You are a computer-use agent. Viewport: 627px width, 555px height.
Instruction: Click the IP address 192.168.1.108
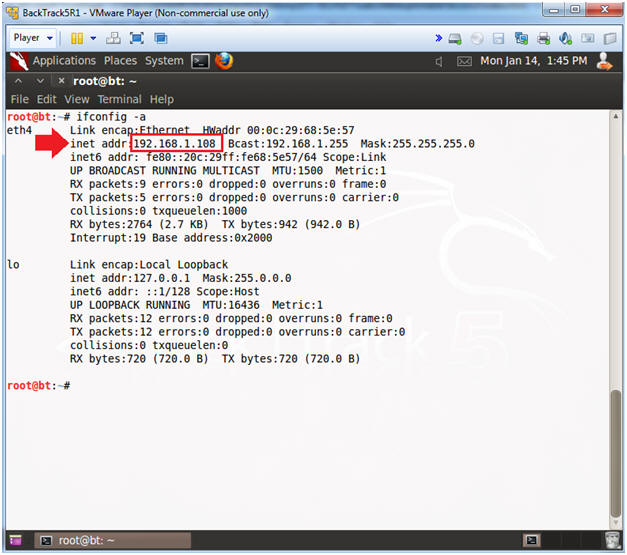point(174,144)
